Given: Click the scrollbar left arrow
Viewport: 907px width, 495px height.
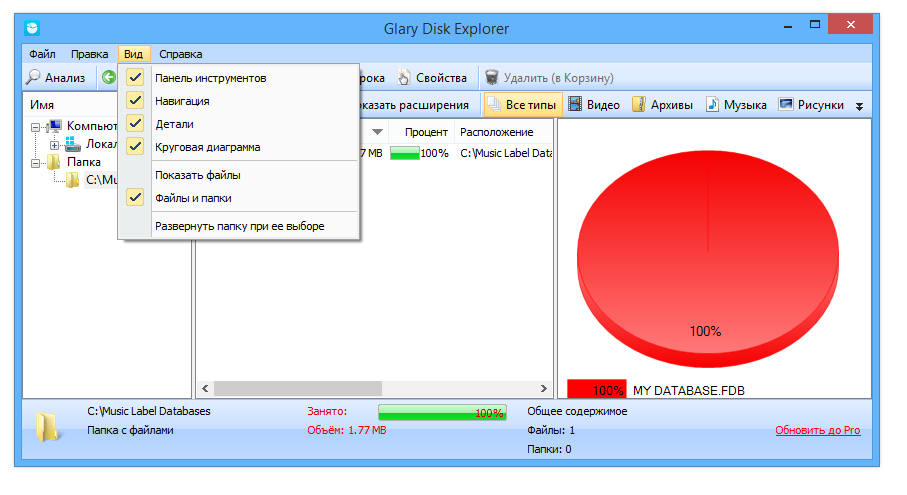Looking at the screenshot, I should pyautogui.click(x=205, y=389).
